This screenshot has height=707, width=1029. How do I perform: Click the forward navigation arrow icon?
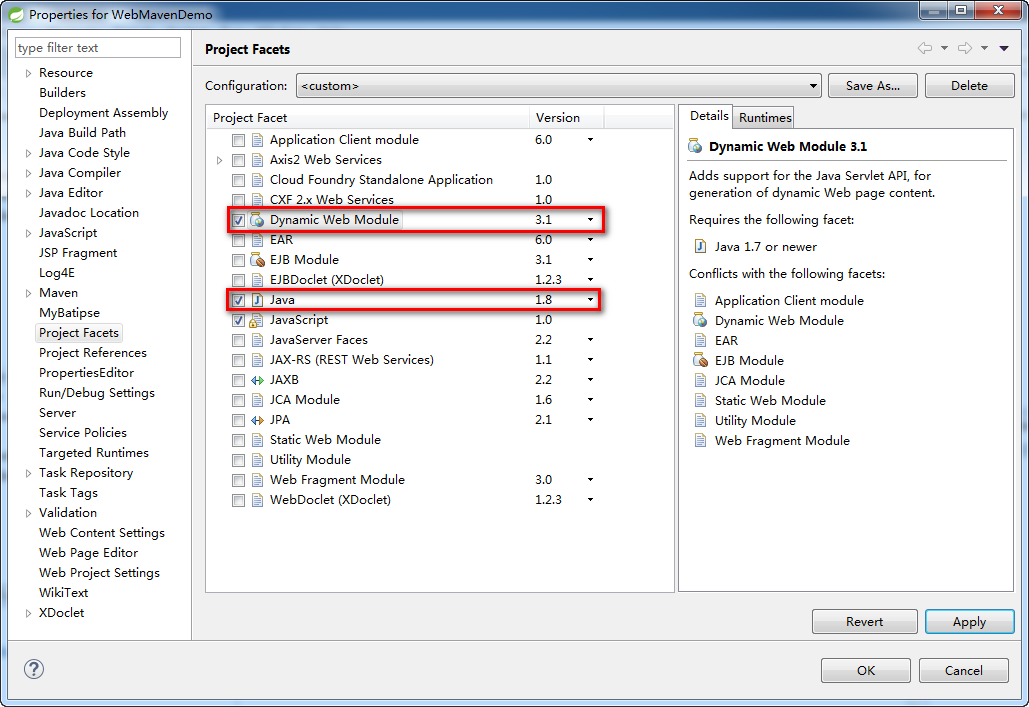965,48
